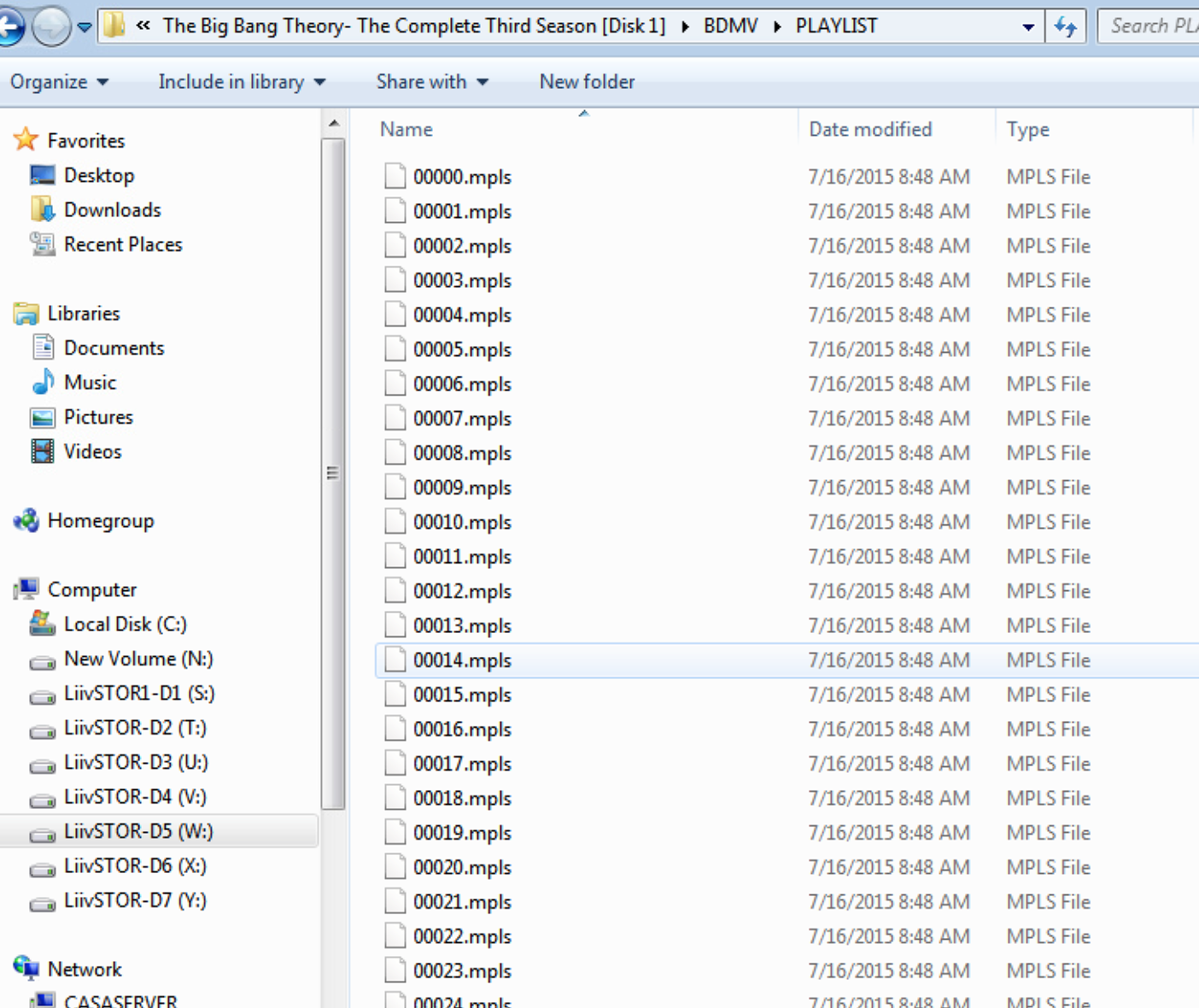
Task: Open LiivSTOR-D3 (U:) drive
Action: [x=136, y=762]
